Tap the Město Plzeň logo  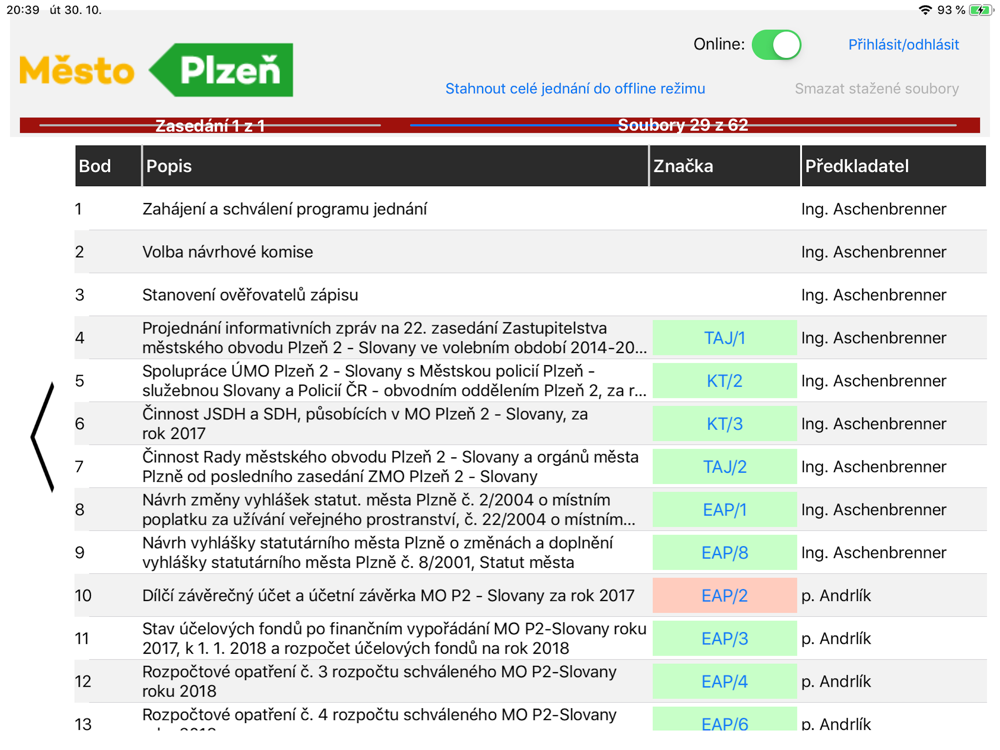click(x=156, y=70)
